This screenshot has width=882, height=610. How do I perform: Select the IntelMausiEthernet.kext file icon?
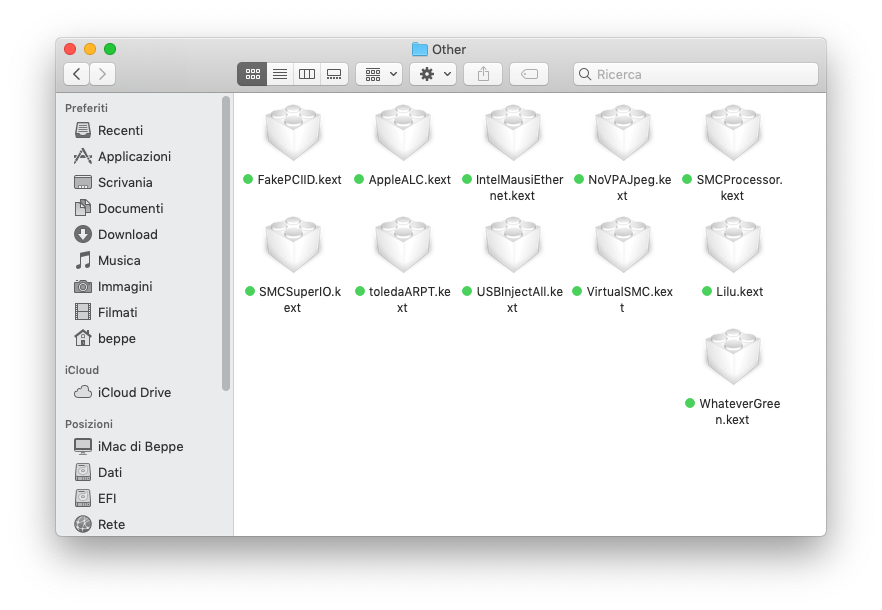click(x=513, y=133)
